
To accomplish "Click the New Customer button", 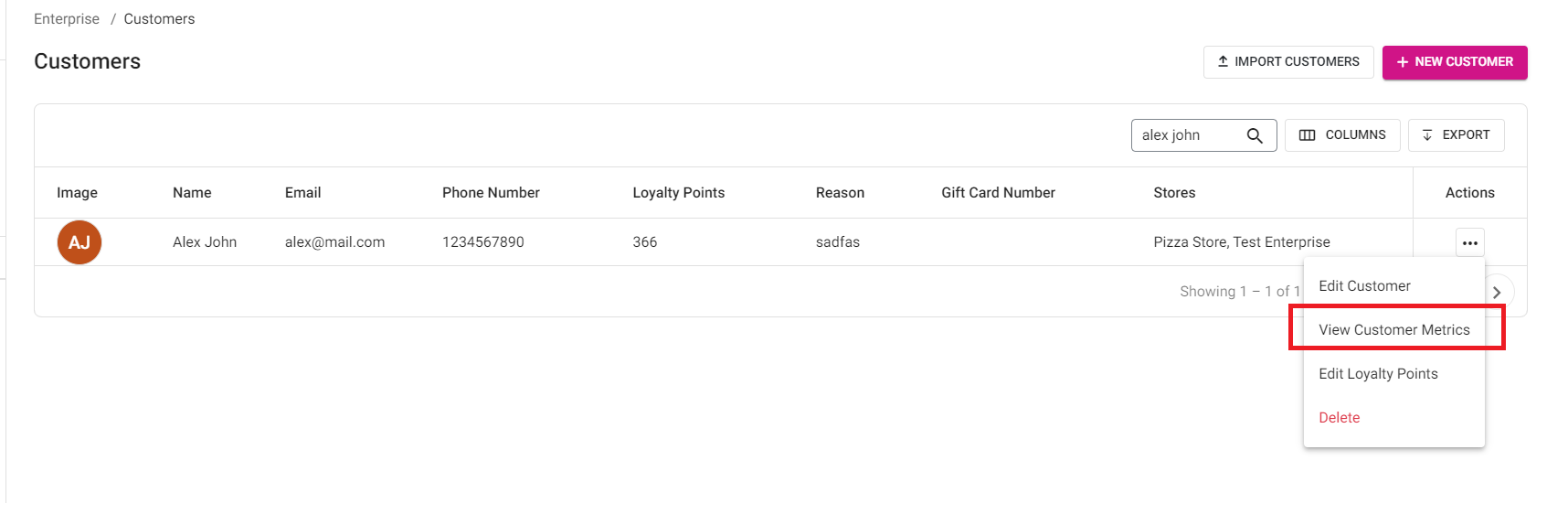I will point(1455,62).
